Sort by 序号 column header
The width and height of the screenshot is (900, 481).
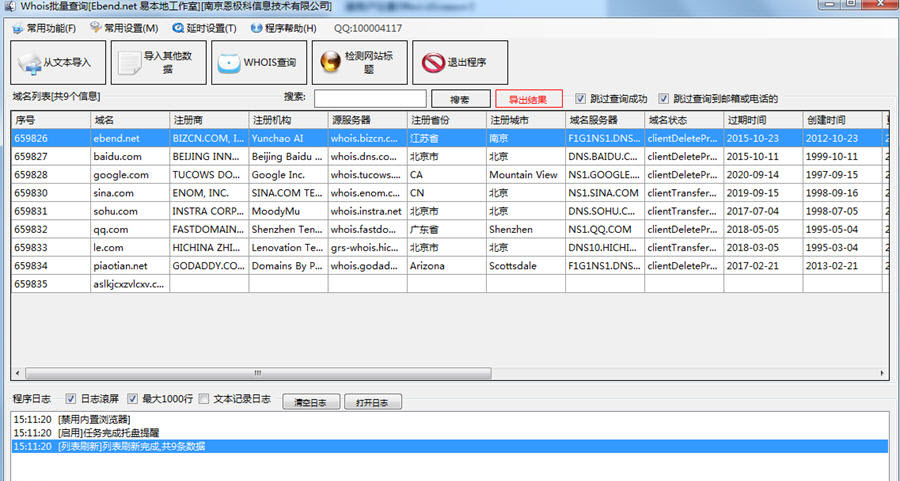click(51, 120)
